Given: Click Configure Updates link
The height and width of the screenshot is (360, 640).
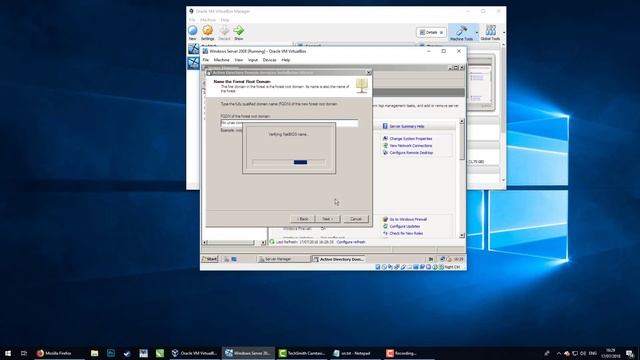Looking at the screenshot, I should (x=404, y=227).
